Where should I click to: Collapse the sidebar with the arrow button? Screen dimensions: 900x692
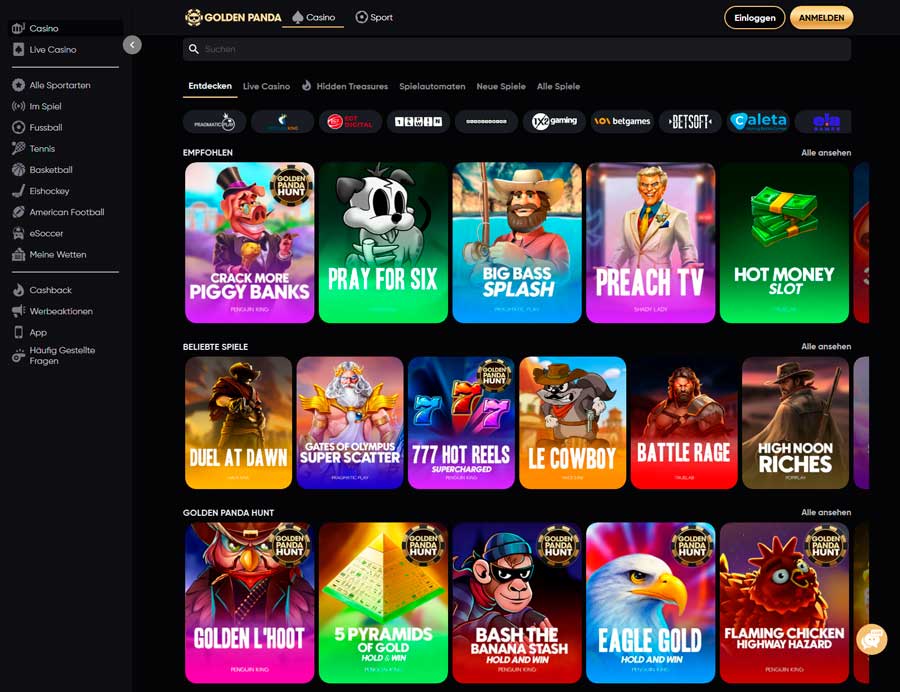tap(132, 45)
